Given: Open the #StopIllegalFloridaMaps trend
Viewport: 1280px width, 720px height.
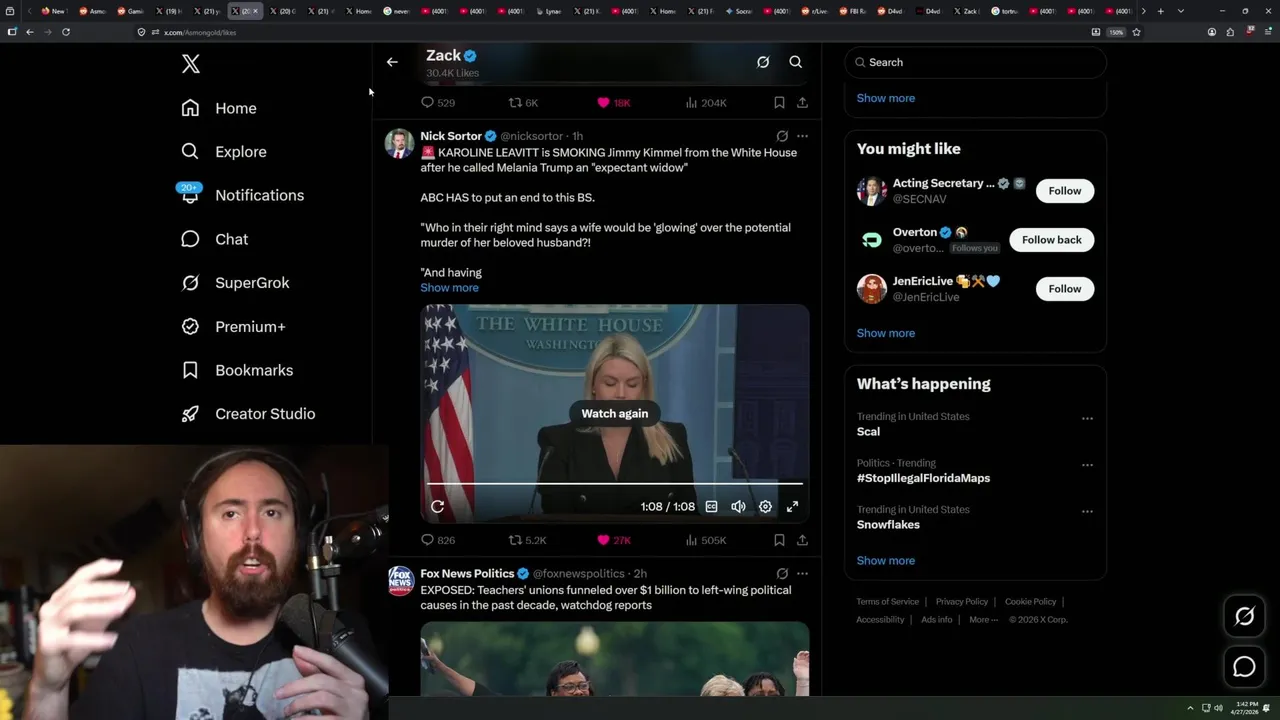Looking at the screenshot, I should [x=923, y=478].
